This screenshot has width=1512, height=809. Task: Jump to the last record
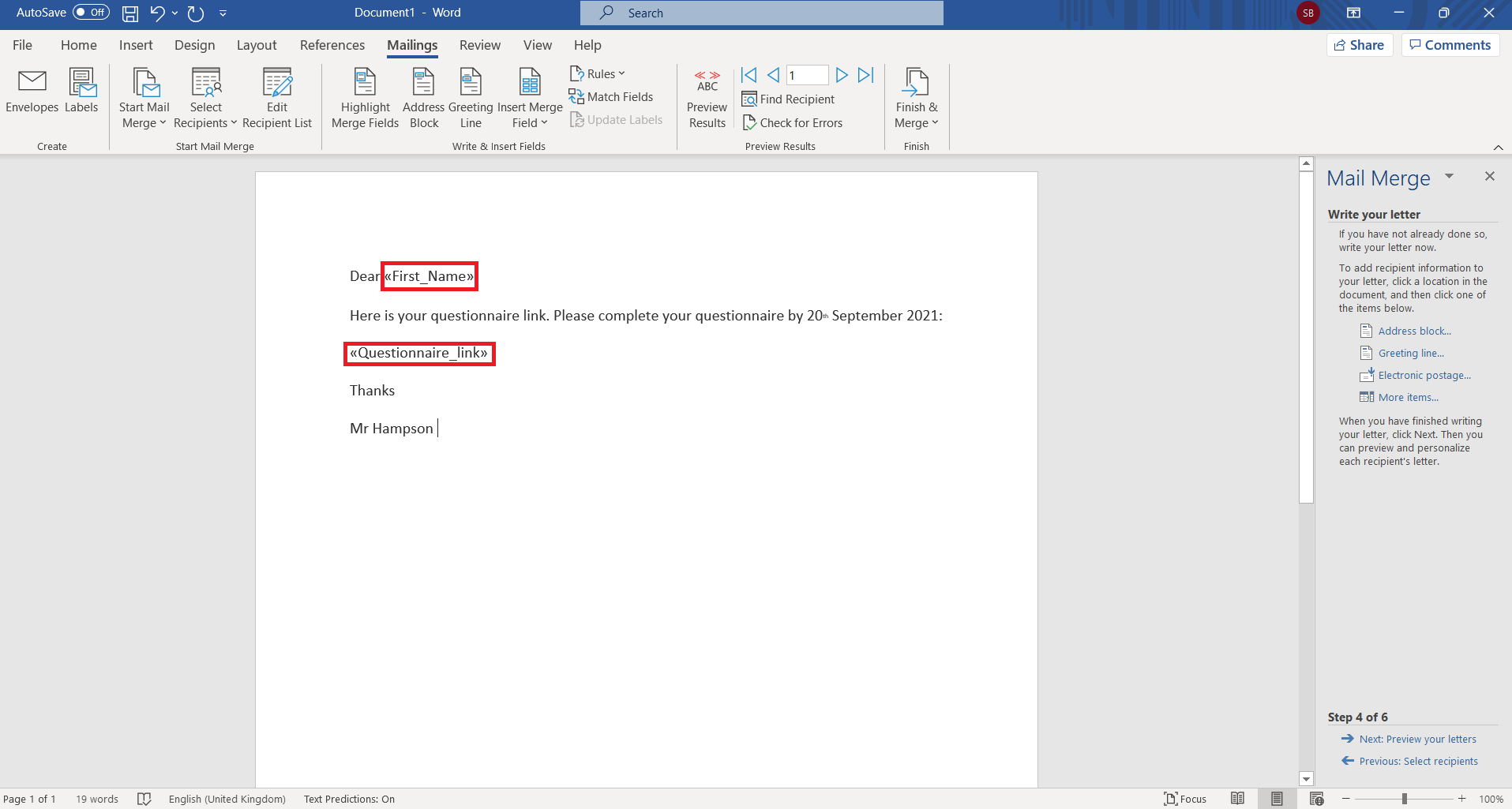pyautogui.click(x=866, y=75)
